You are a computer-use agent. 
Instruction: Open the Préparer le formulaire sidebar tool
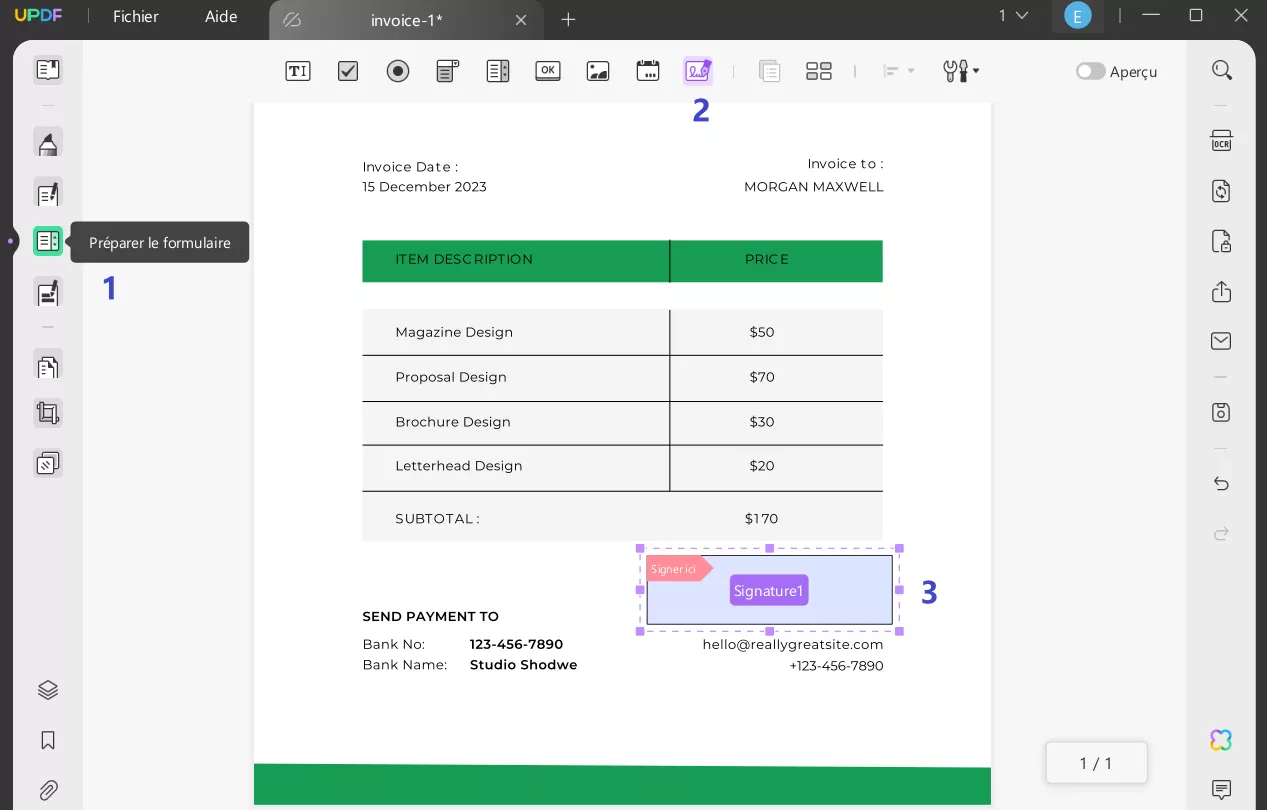click(x=47, y=240)
